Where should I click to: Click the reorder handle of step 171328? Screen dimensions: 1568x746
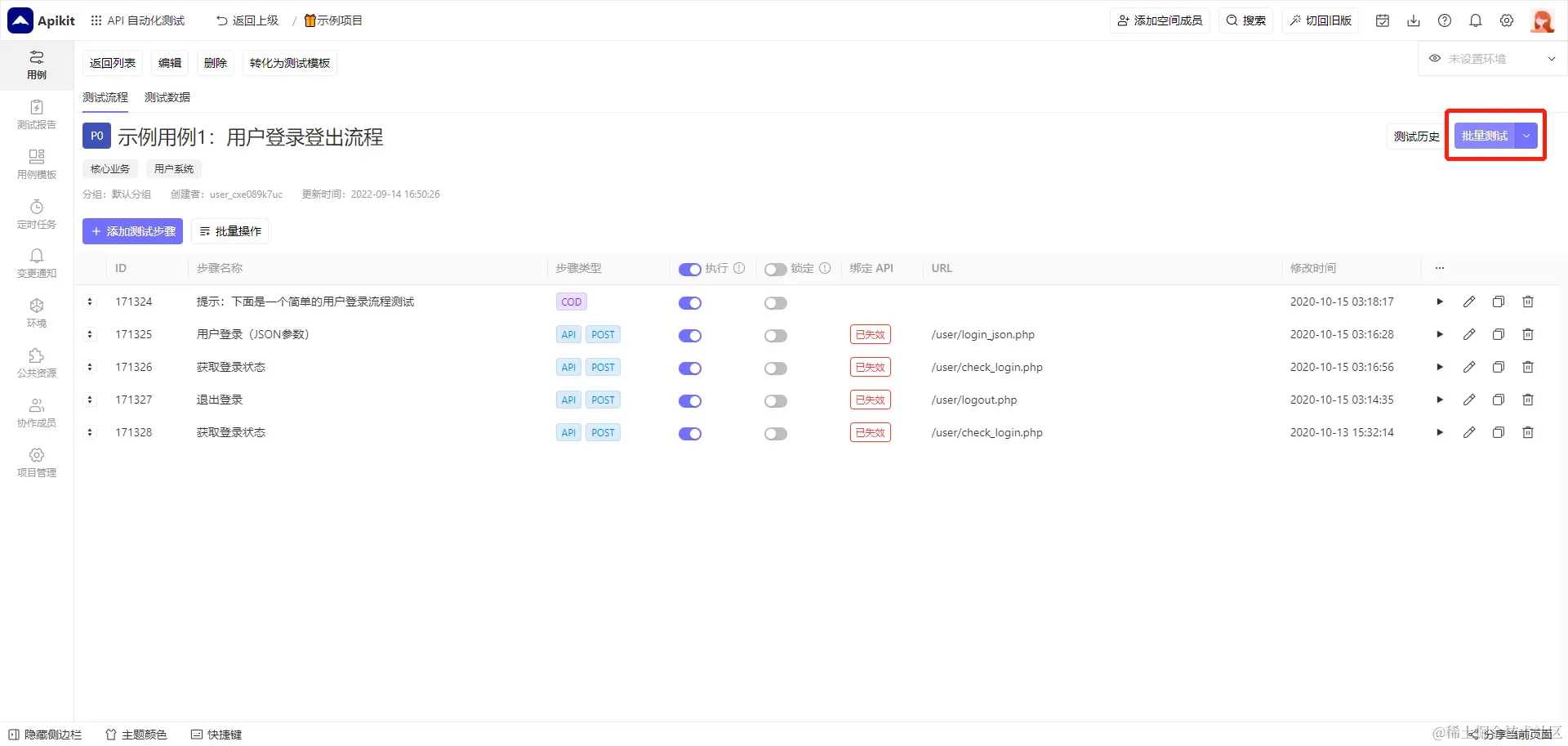pos(90,432)
